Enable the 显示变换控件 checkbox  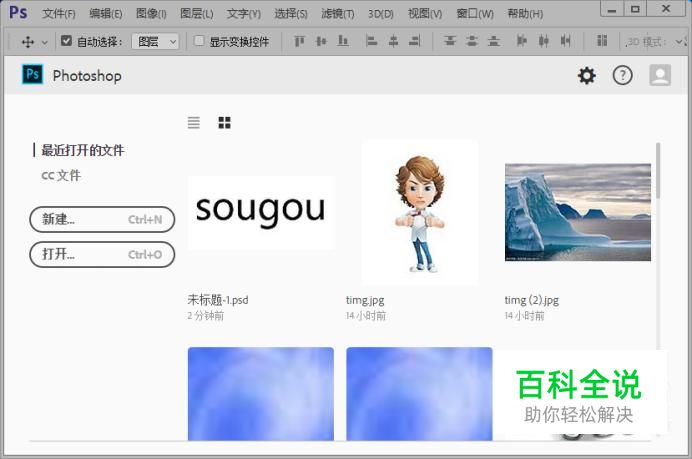pyautogui.click(x=199, y=41)
